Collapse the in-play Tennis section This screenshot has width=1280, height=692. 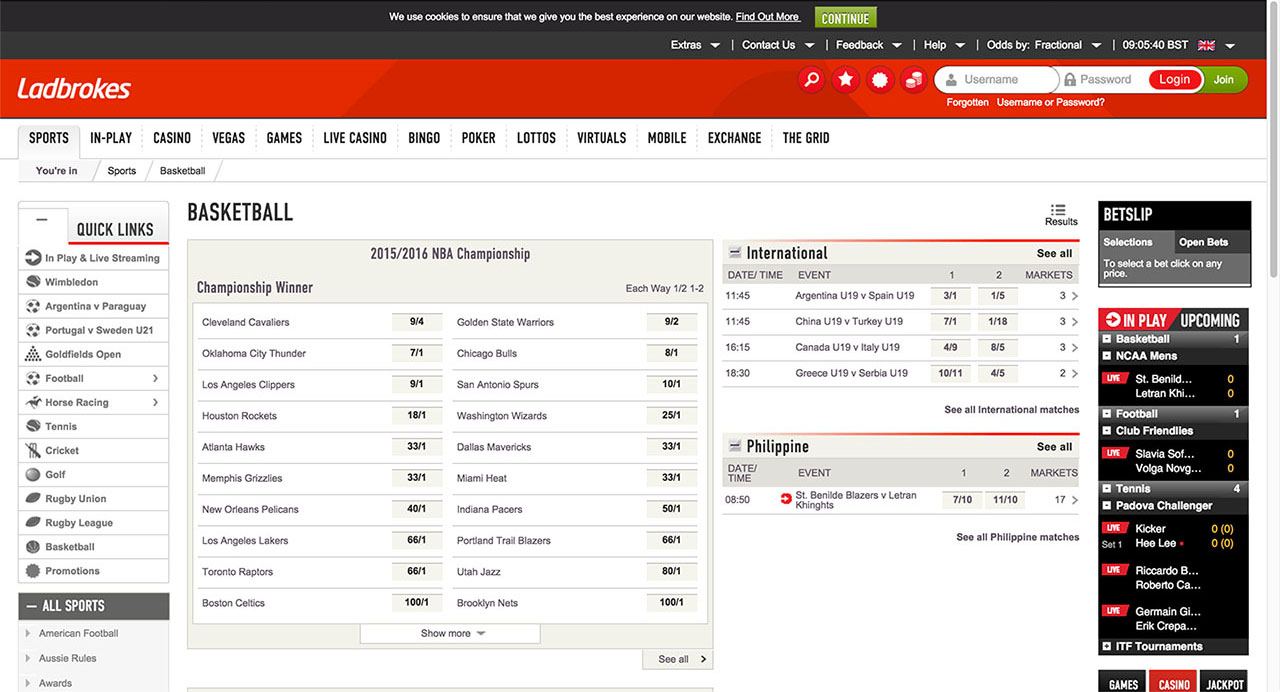pyautogui.click(x=1107, y=489)
